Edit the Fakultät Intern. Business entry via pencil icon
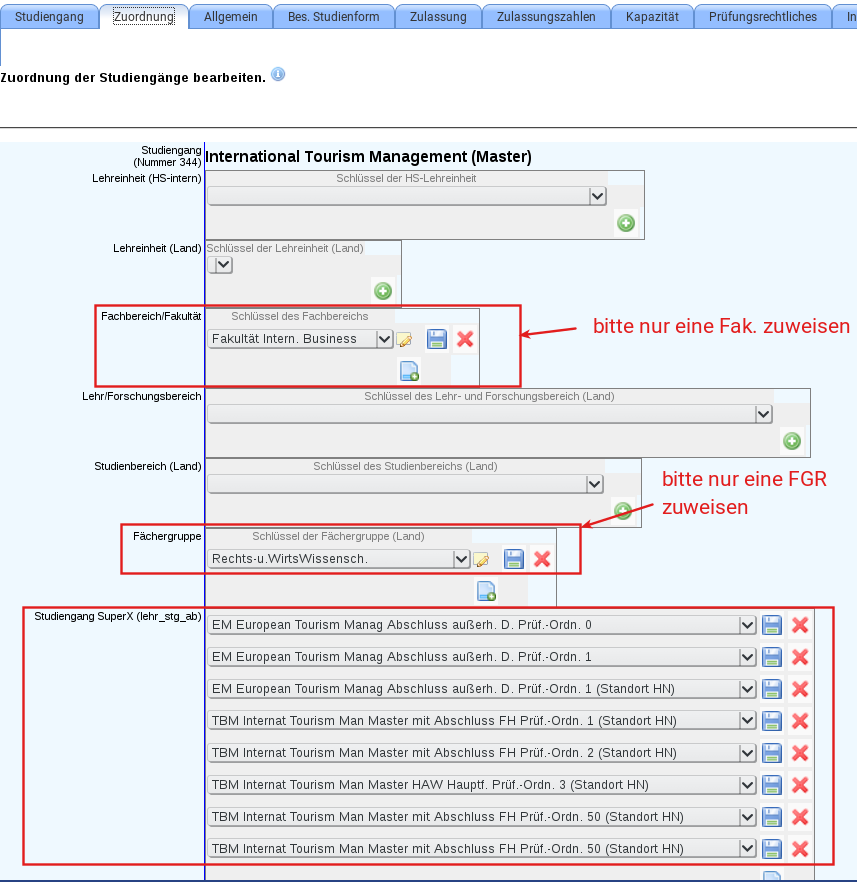The height and width of the screenshot is (882, 857). coord(404,339)
